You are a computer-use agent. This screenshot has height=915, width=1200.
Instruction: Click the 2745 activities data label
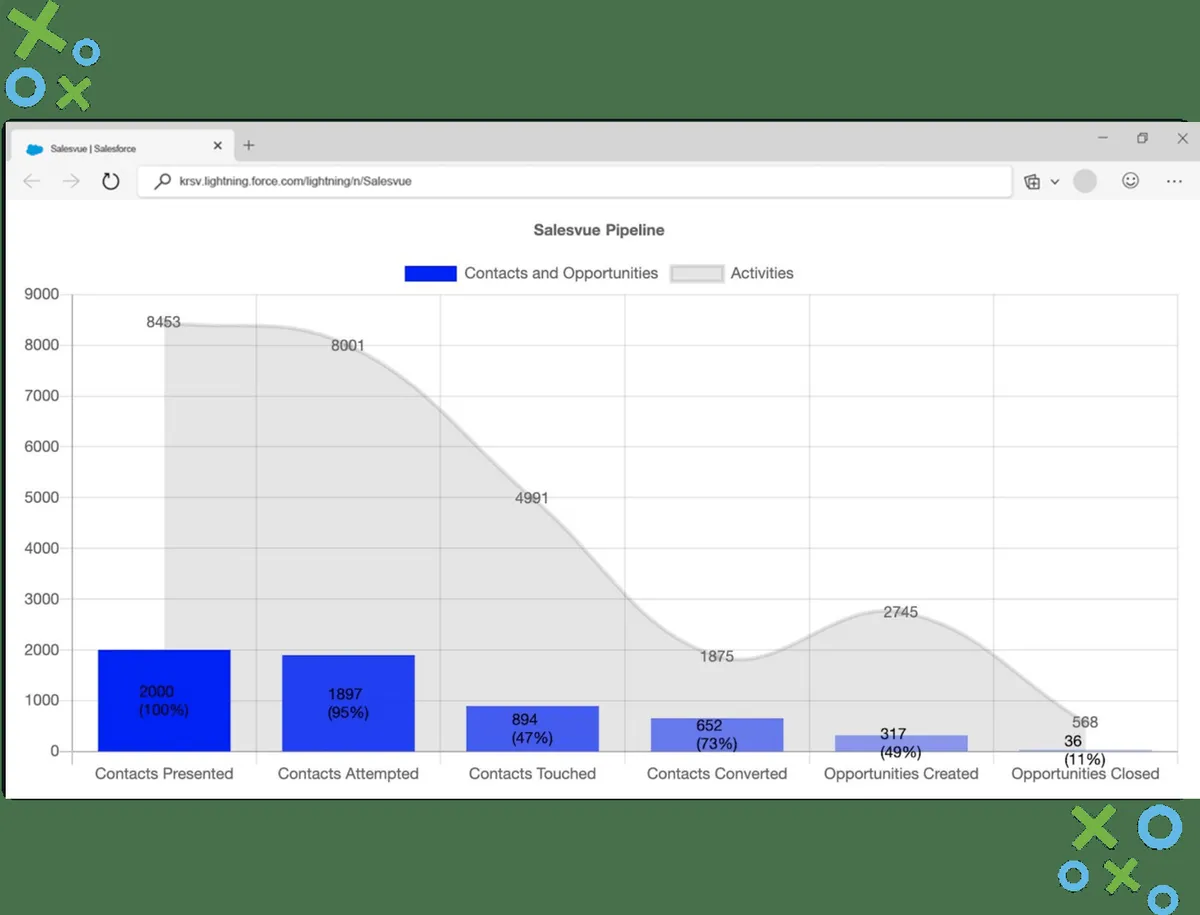pos(901,612)
